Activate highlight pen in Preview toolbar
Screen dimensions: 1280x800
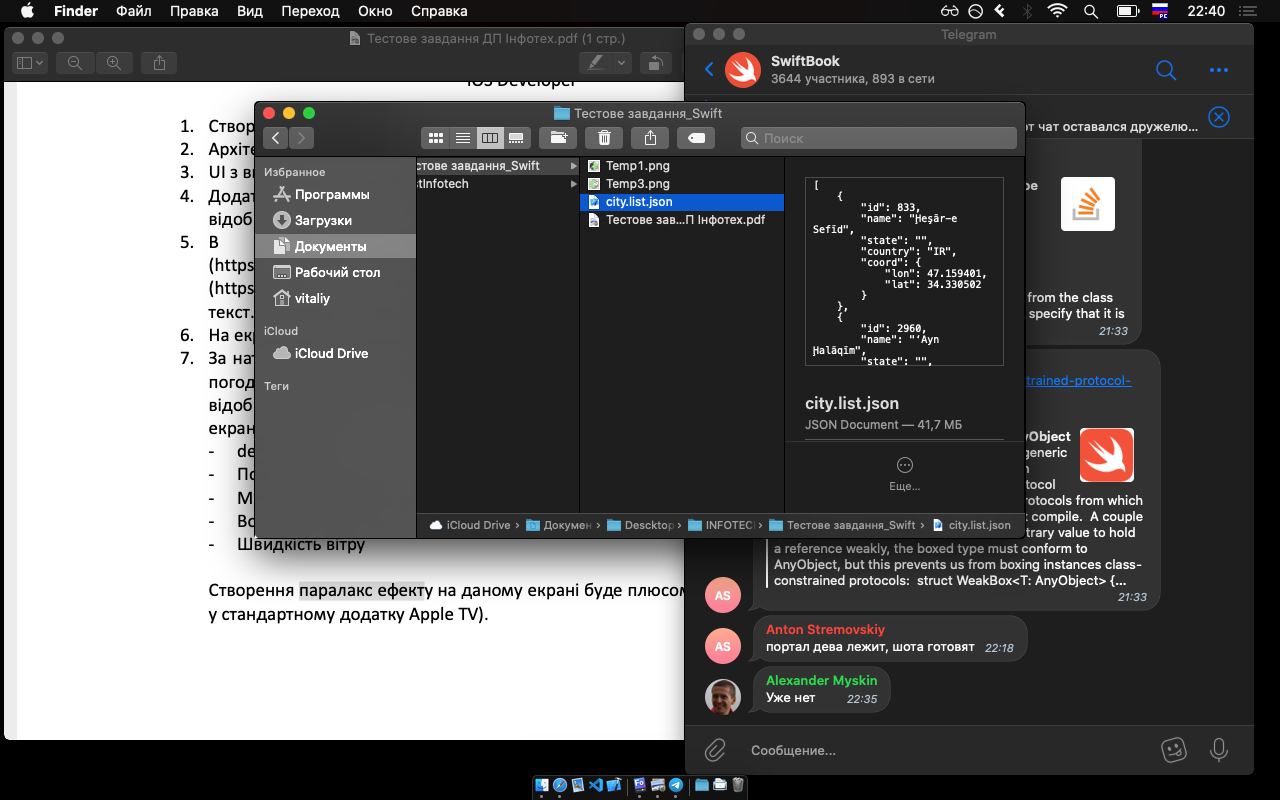coord(595,63)
